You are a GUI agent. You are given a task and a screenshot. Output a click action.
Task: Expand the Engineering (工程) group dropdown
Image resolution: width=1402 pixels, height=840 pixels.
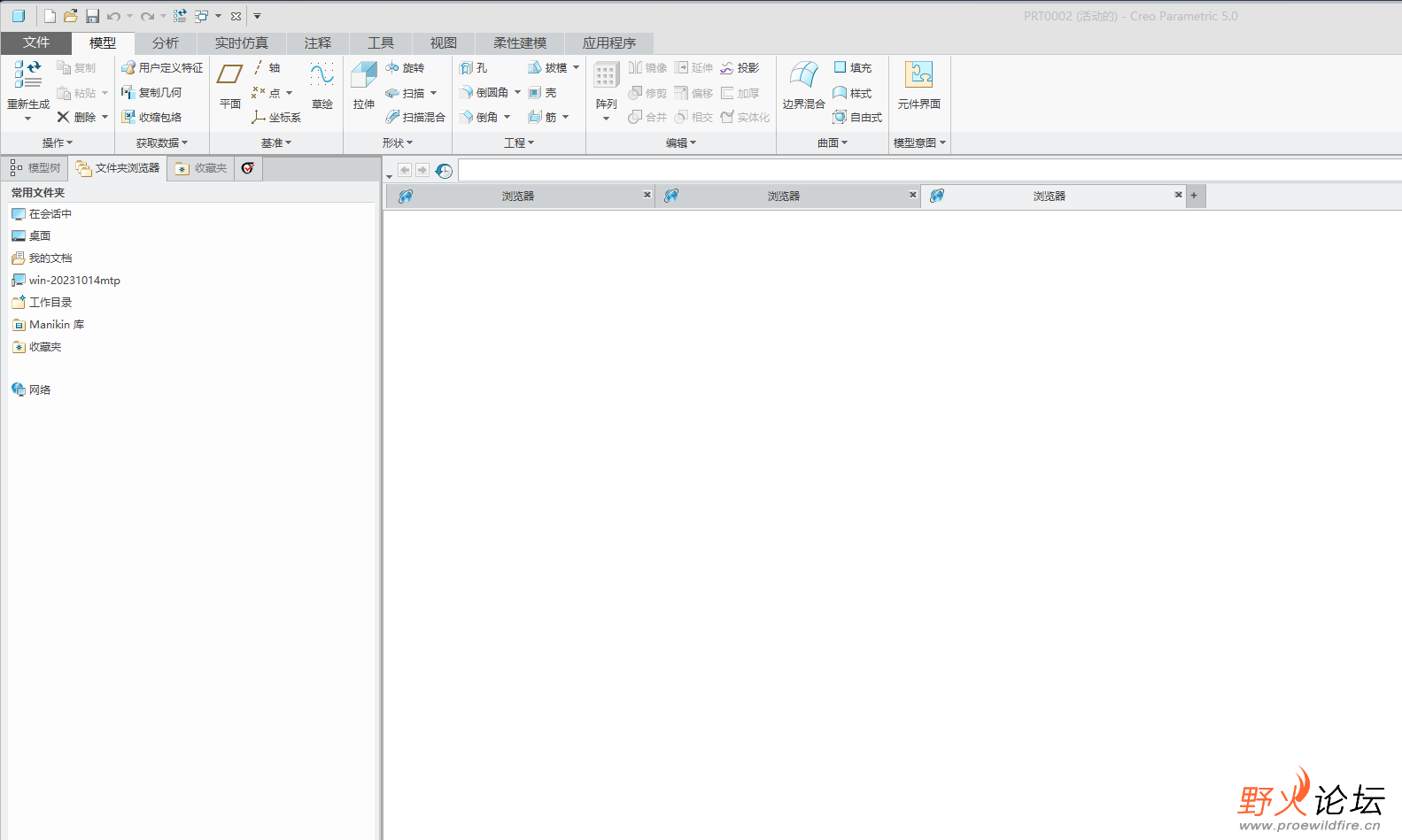[519, 143]
